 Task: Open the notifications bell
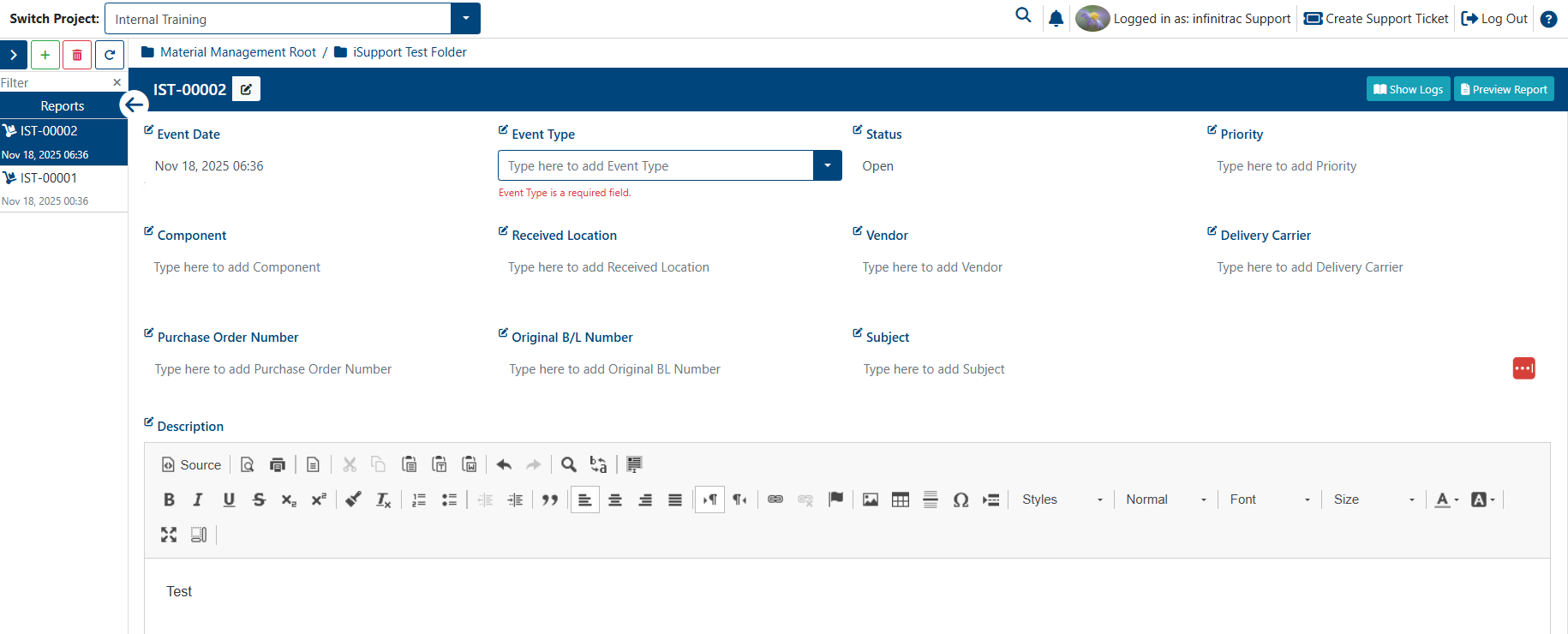click(x=1056, y=18)
